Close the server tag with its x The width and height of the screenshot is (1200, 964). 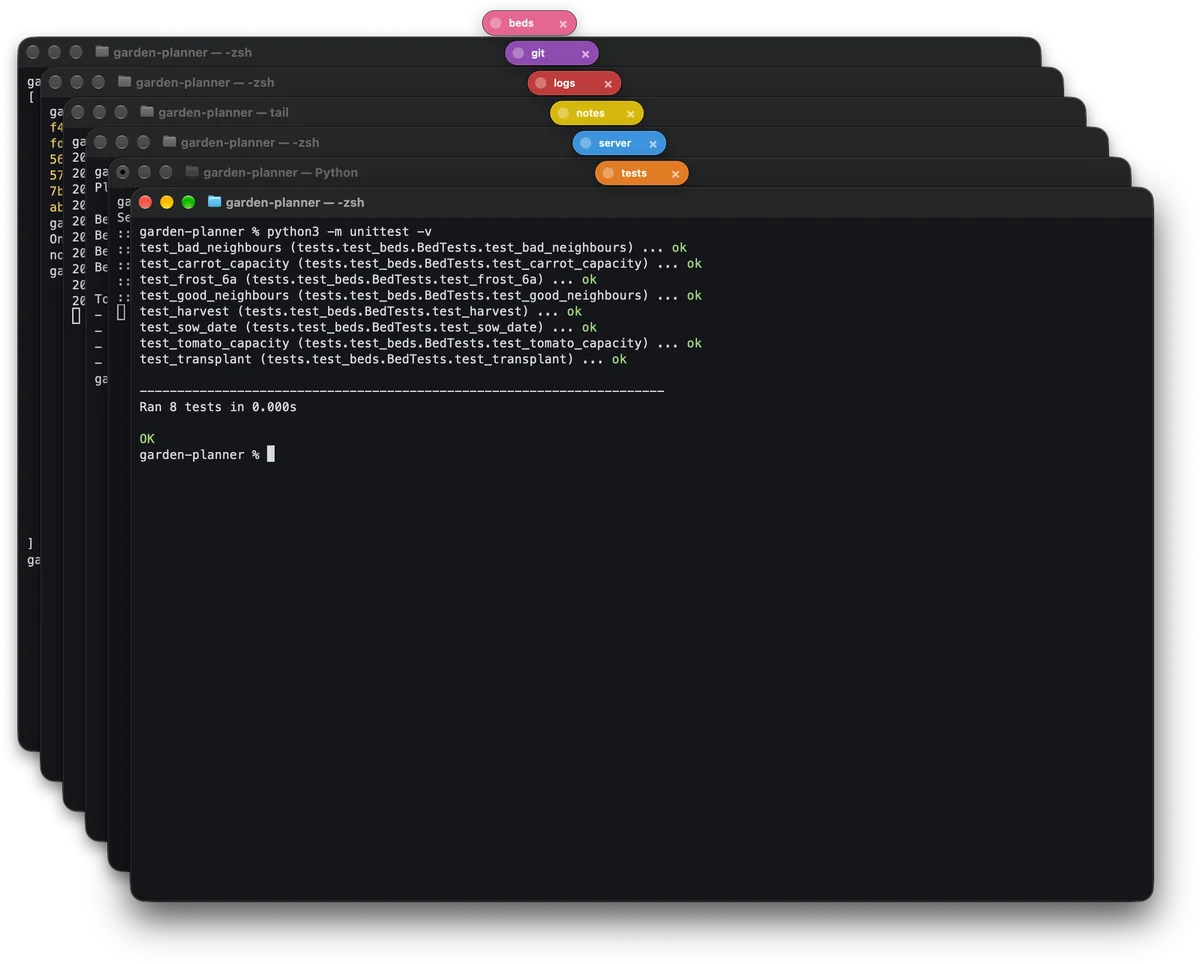click(x=653, y=144)
